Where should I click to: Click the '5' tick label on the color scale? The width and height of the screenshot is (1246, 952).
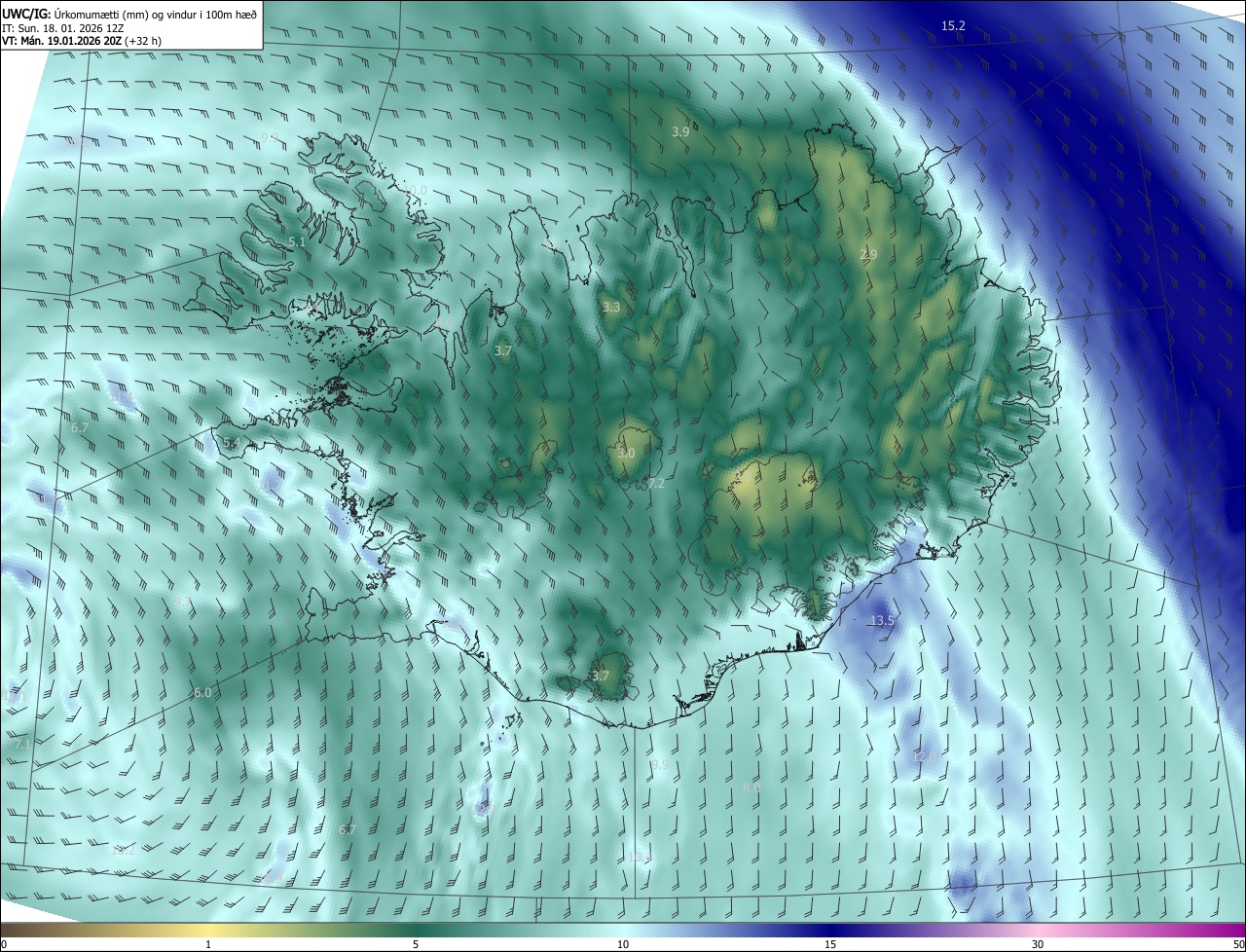pos(416,944)
